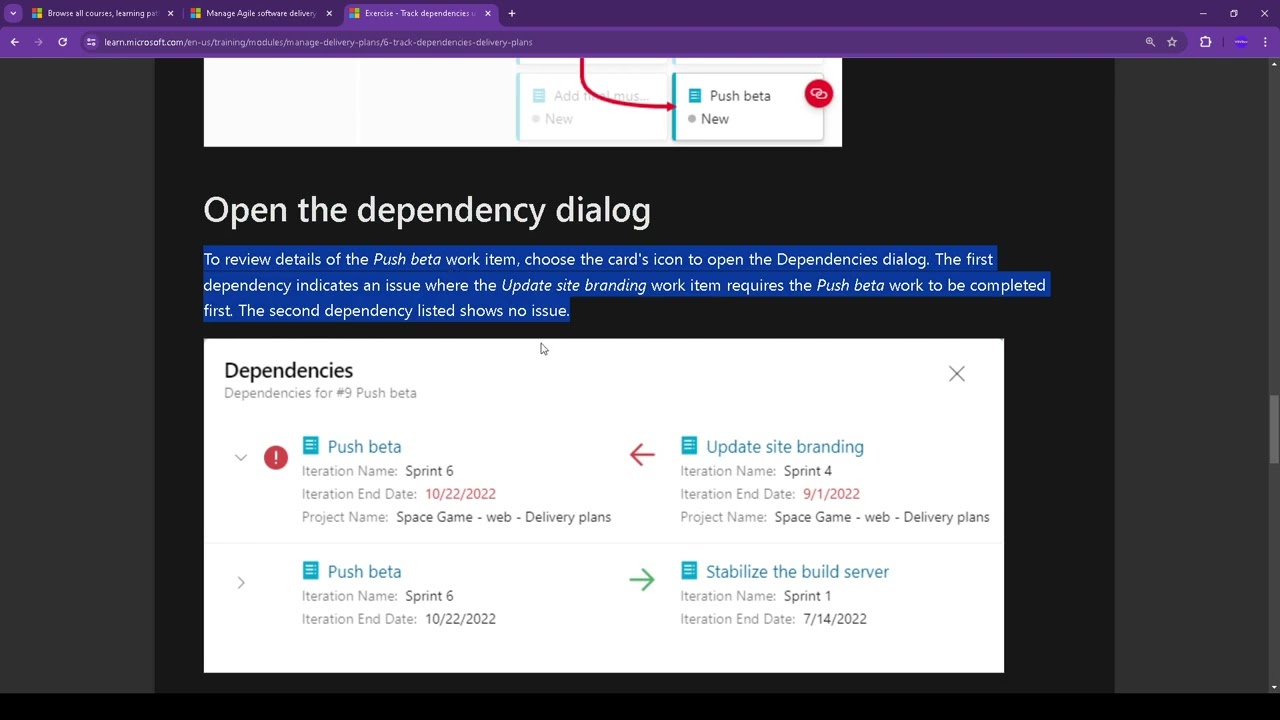Click the work item icon beside first Push beta
This screenshot has width=1280, height=720.
tap(311, 445)
